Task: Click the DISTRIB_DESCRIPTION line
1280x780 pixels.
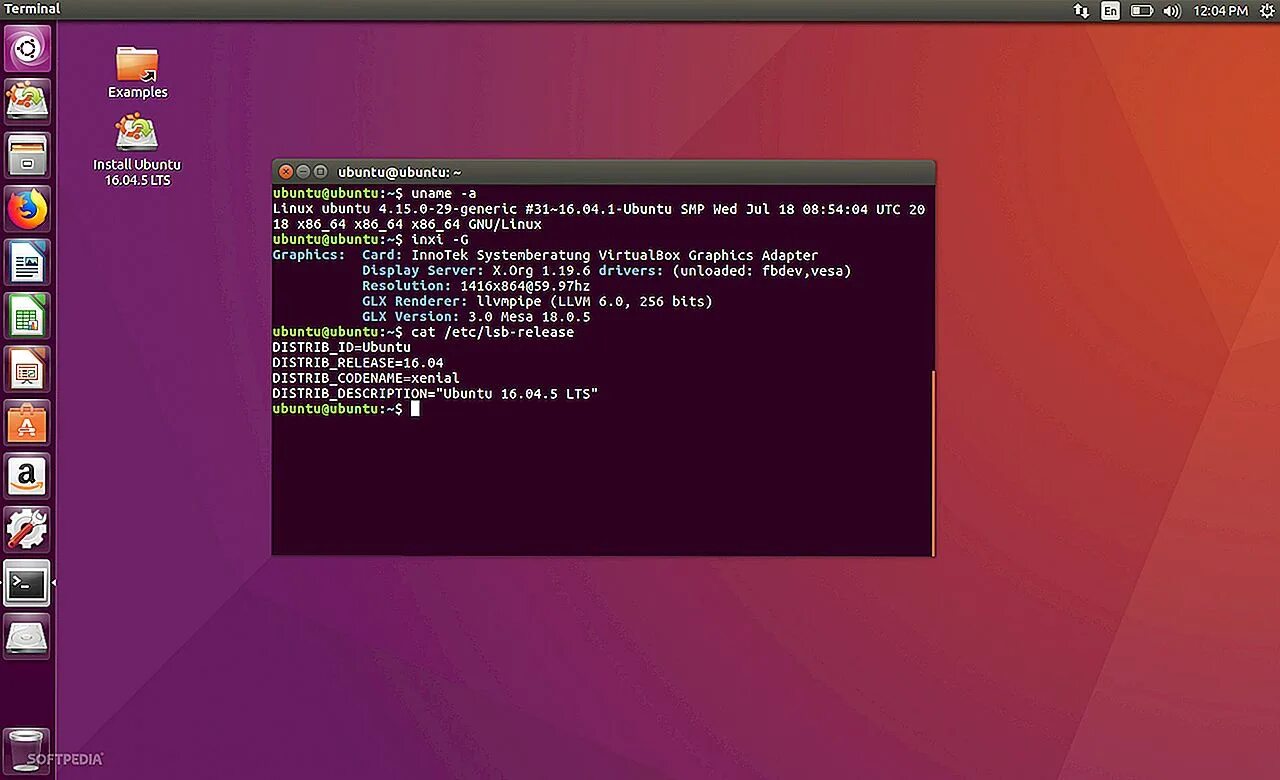Action: click(x=435, y=394)
